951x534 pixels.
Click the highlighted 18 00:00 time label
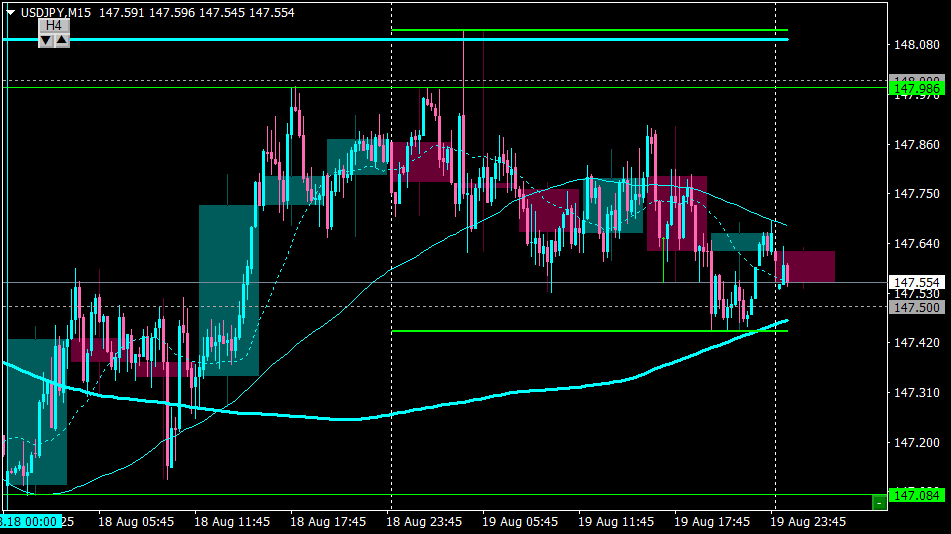(30, 522)
